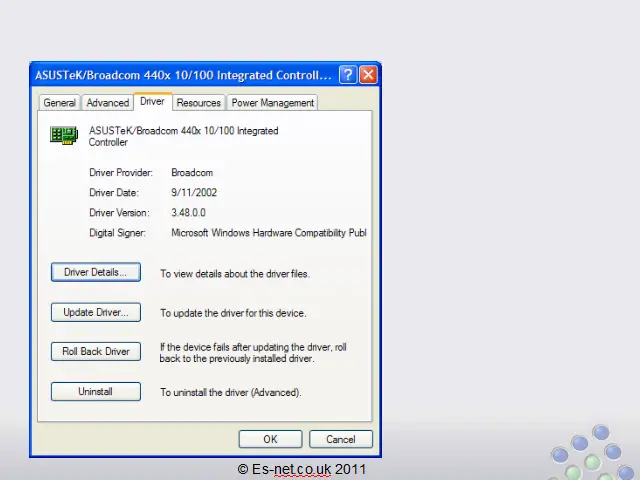Screen dimensions: 640x480
Task: Click Roll Back Driver
Action: coord(96,351)
